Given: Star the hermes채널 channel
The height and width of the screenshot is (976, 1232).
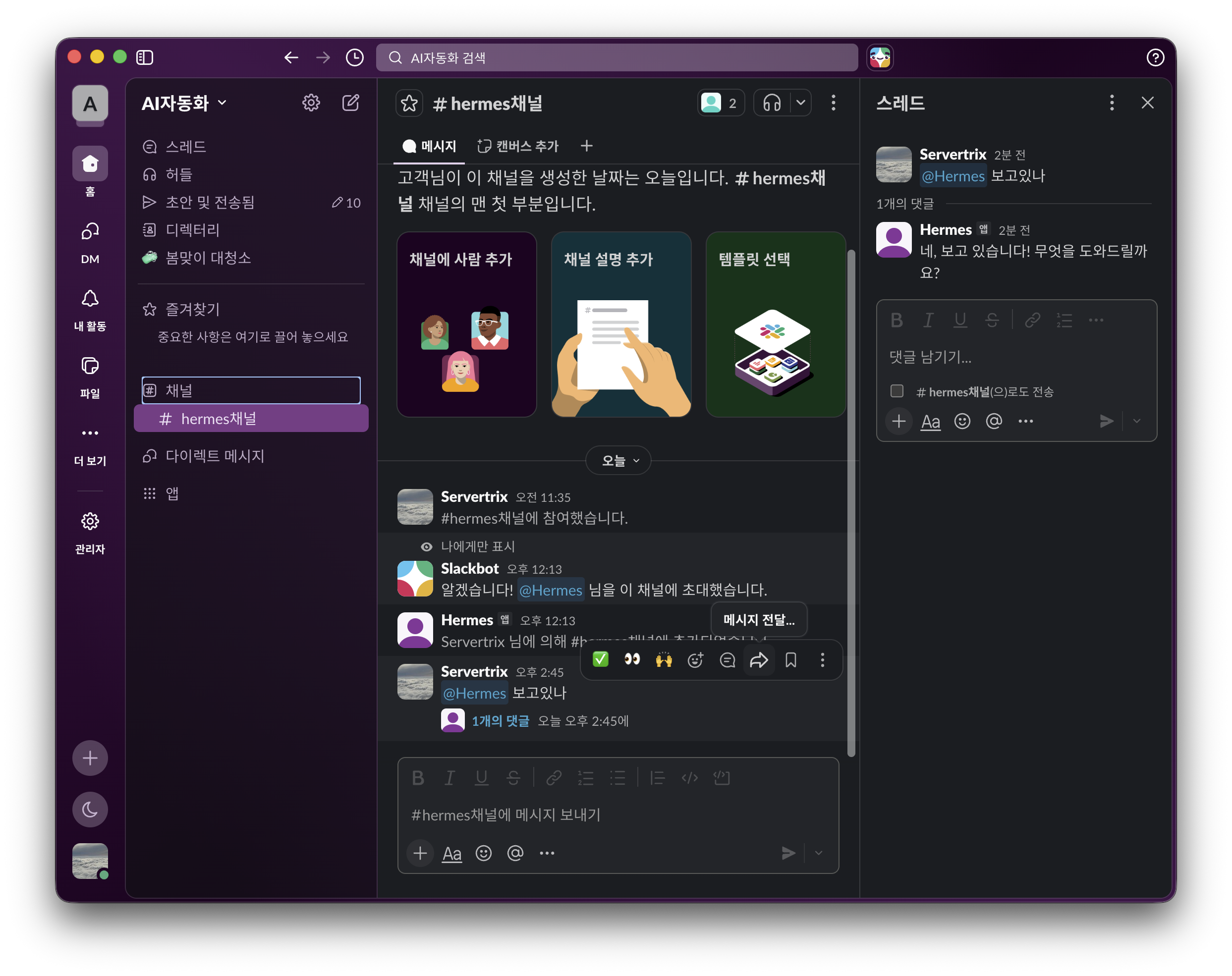Looking at the screenshot, I should (x=410, y=104).
